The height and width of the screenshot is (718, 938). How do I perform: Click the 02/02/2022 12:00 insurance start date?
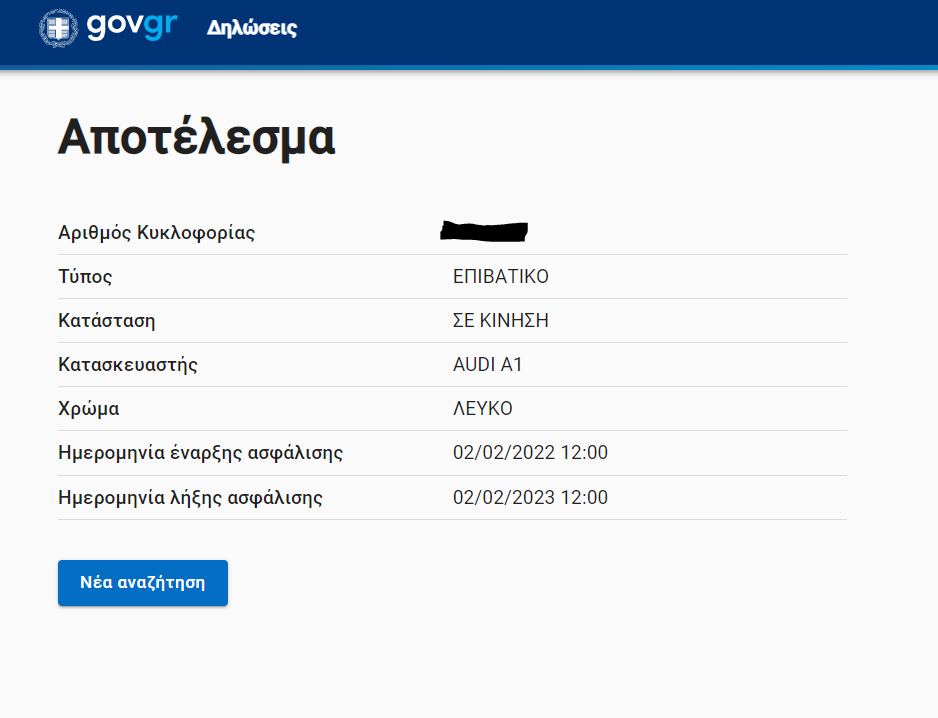pos(530,453)
